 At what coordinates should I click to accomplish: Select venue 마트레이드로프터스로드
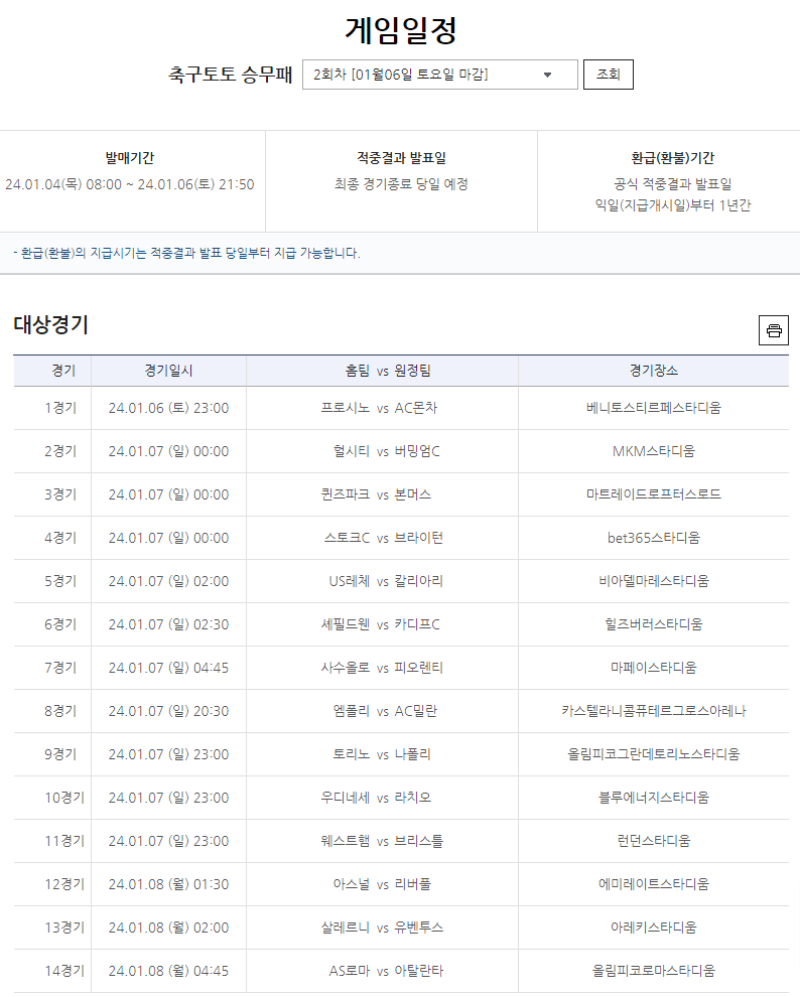click(654, 495)
